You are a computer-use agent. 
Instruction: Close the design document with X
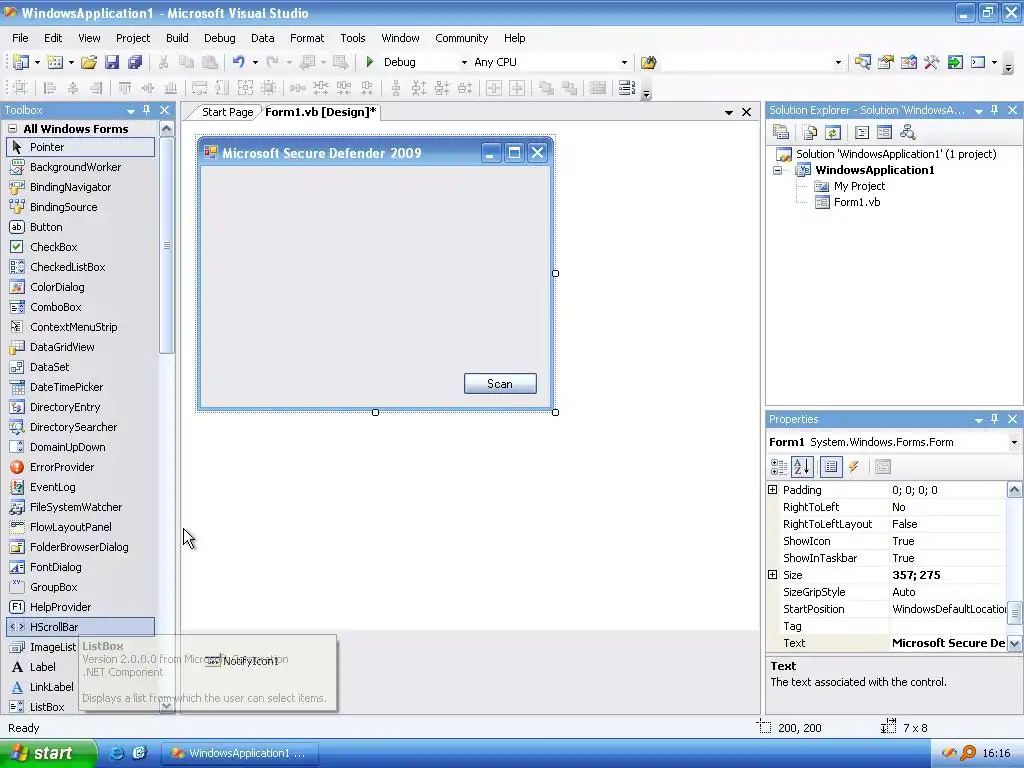point(746,112)
